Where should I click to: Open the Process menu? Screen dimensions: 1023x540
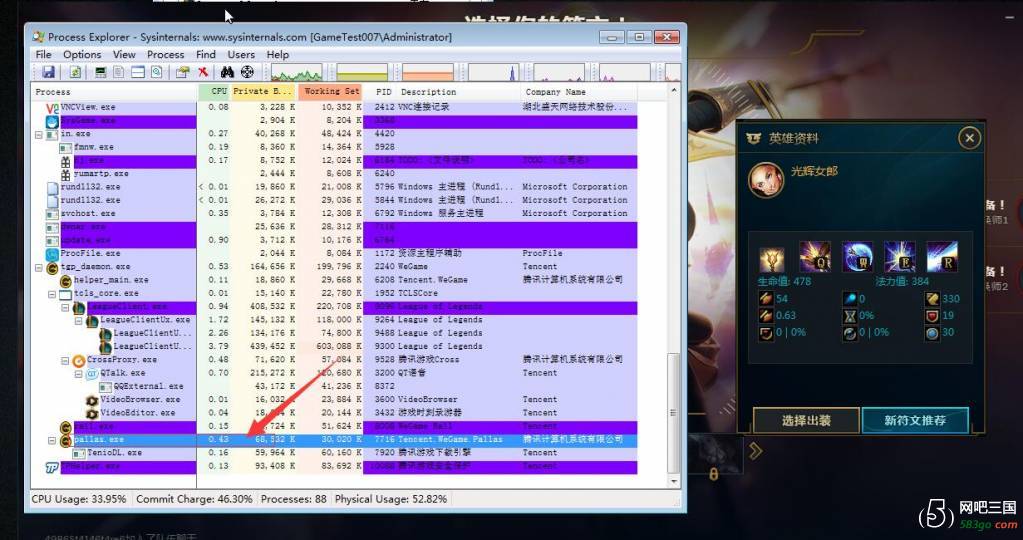(166, 55)
